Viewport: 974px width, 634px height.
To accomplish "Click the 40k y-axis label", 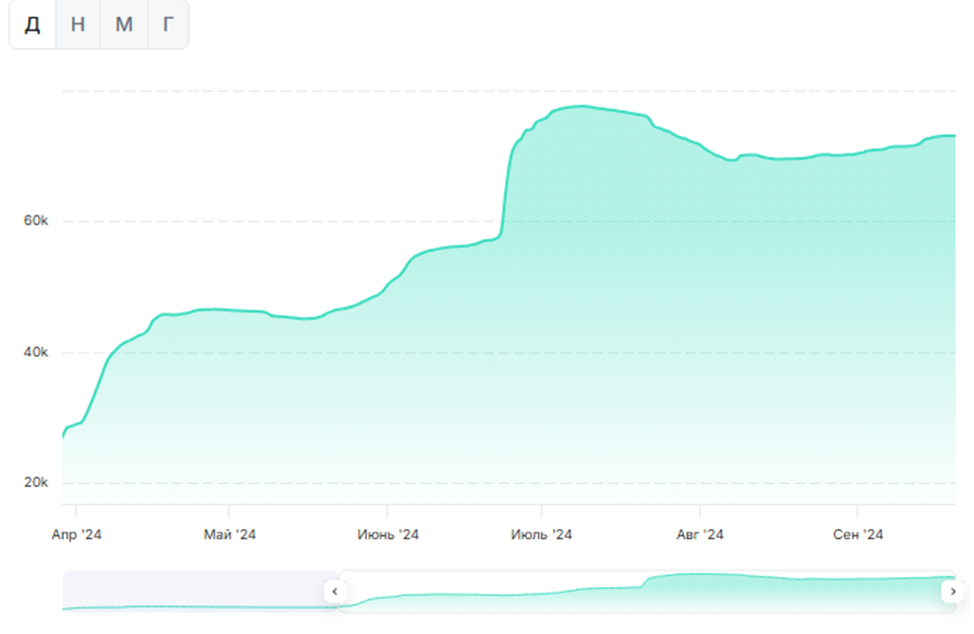I will coord(36,353).
